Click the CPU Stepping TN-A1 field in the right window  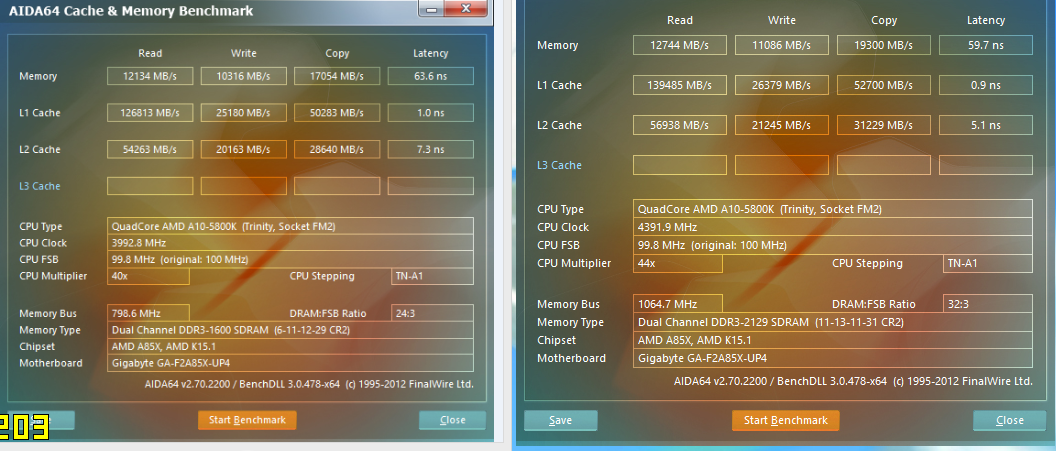point(987,263)
